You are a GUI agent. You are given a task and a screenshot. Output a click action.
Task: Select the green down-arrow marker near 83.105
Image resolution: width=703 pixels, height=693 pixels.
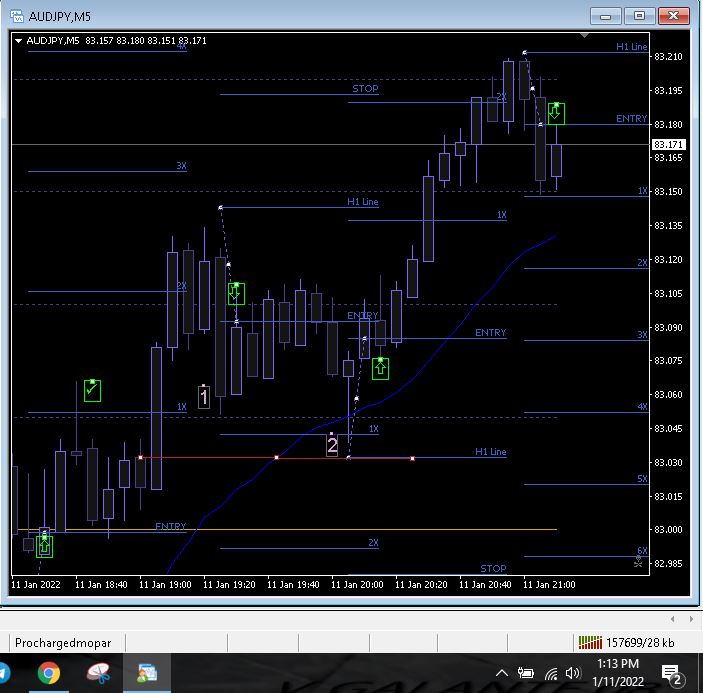coord(236,294)
